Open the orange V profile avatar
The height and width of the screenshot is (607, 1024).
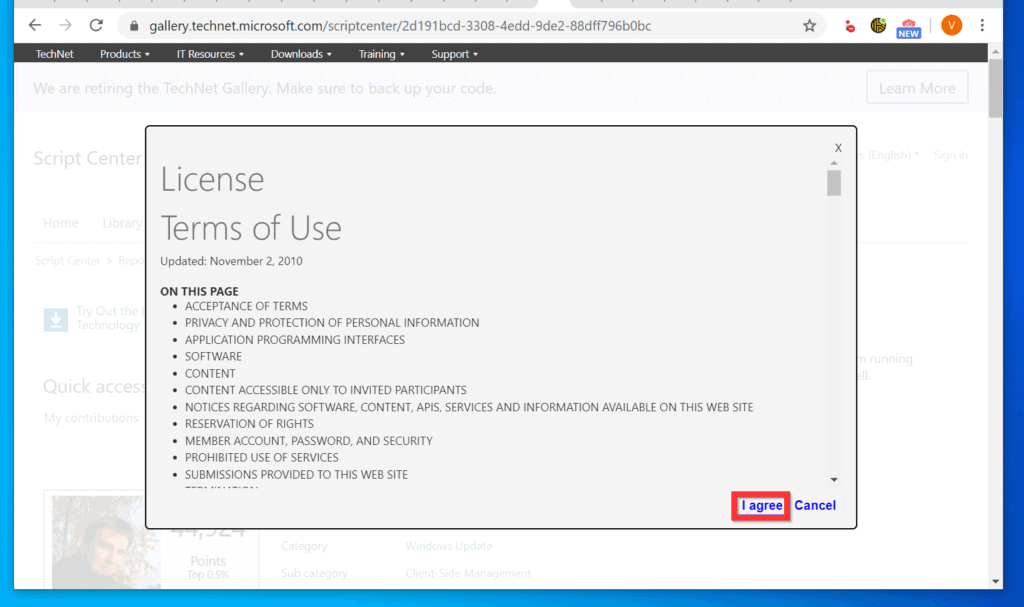952,25
